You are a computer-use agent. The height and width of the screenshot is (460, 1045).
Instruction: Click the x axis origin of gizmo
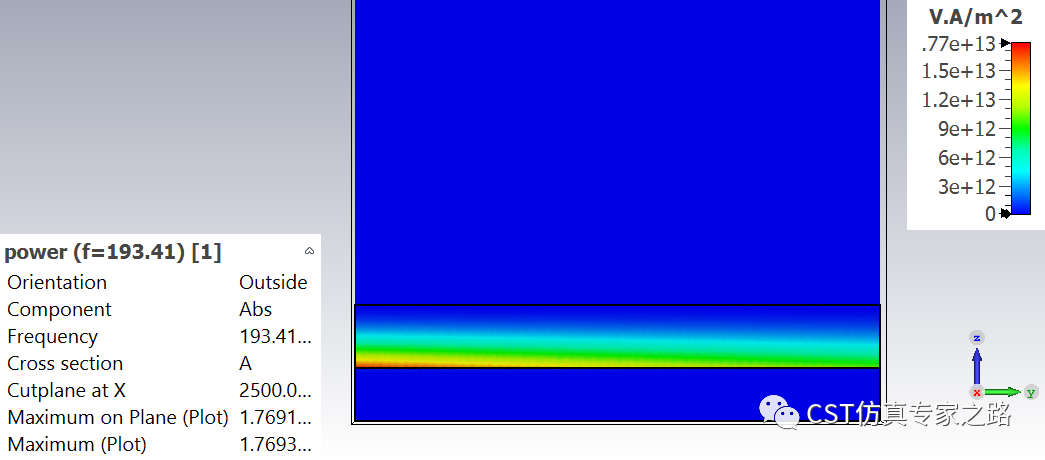click(976, 392)
